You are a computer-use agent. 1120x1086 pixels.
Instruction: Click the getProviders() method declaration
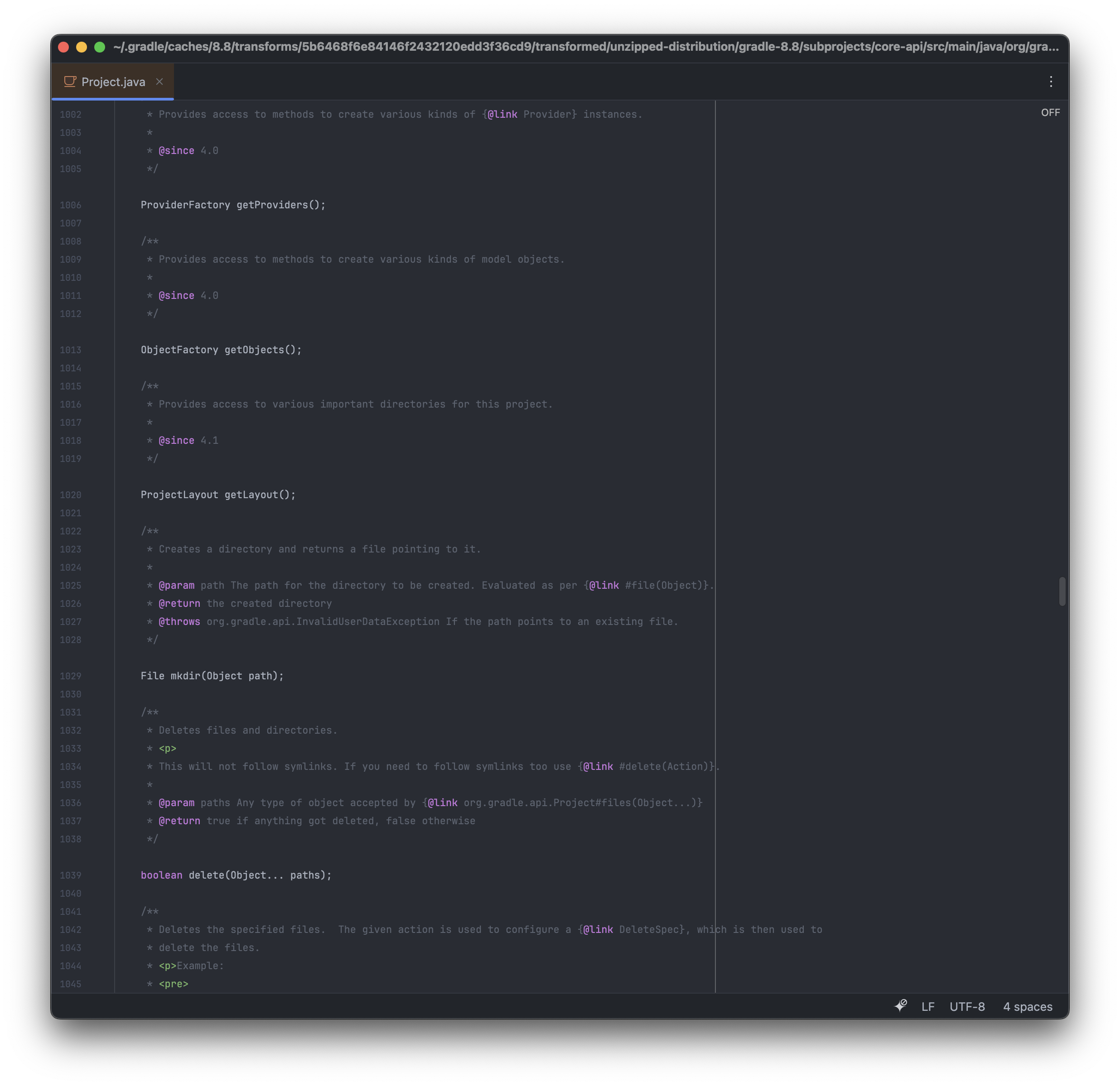pyautogui.click(x=280, y=205)
